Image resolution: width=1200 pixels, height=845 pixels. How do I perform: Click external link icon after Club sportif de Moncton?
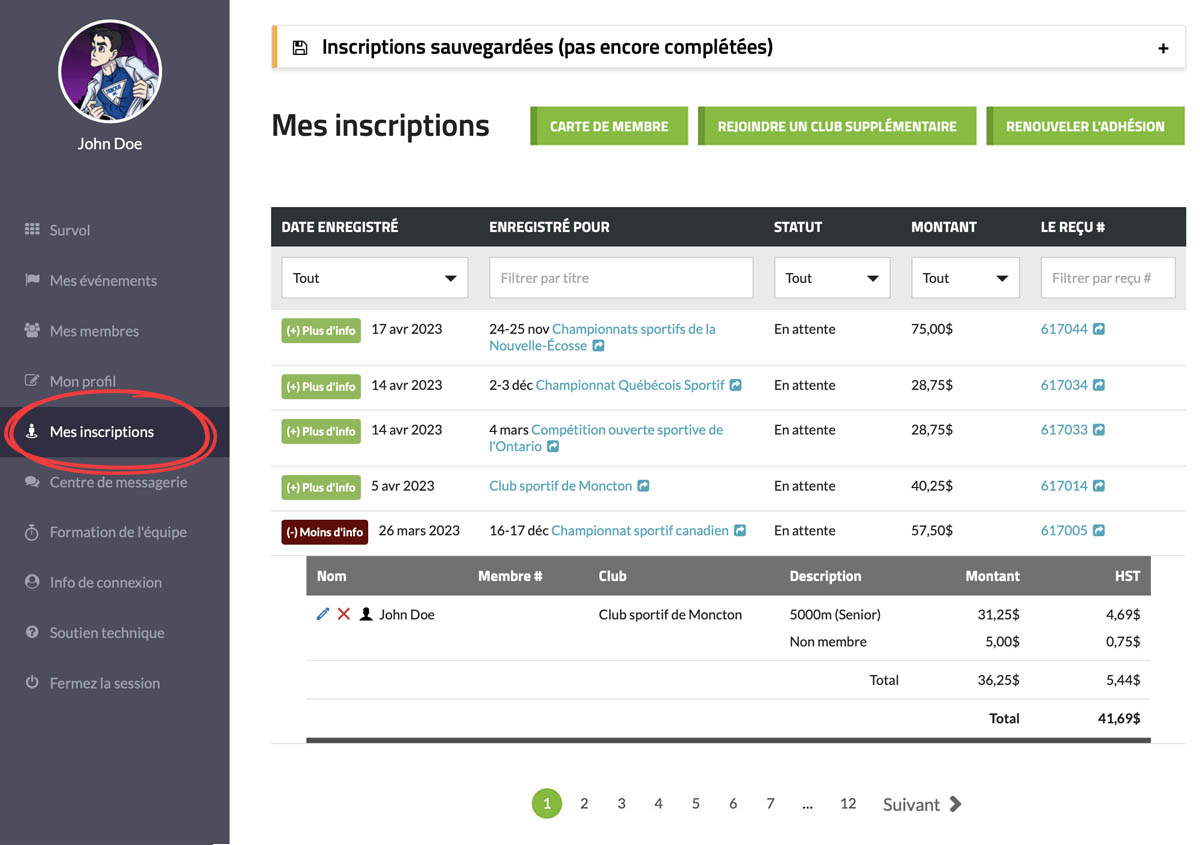643,486
